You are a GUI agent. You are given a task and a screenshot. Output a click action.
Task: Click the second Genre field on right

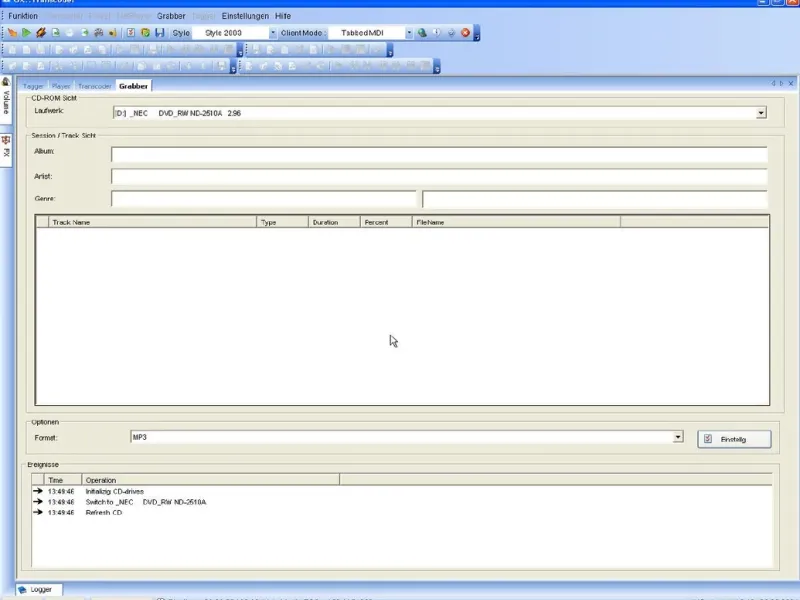594,199
